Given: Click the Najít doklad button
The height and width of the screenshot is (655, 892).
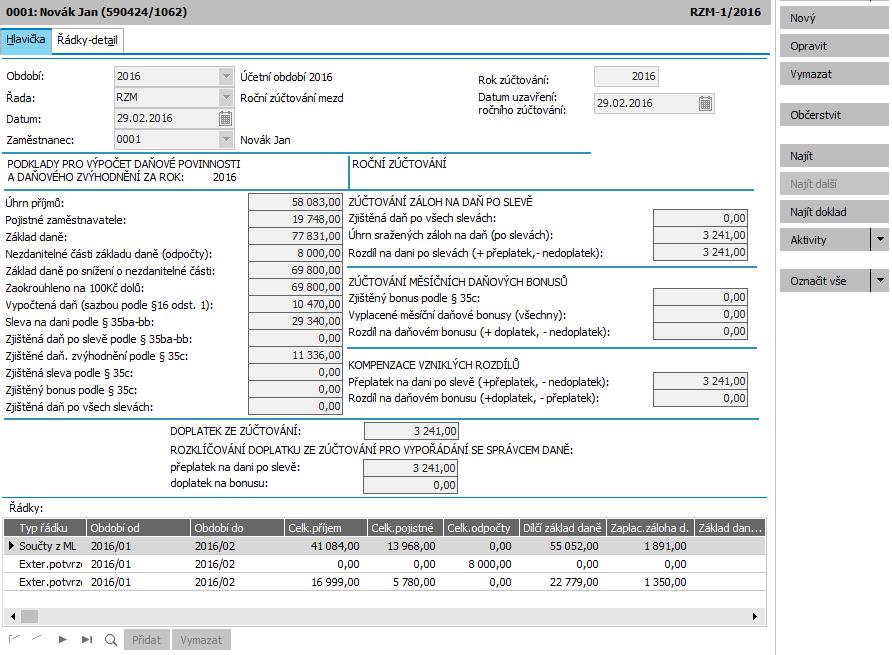Looking at the screenshot, I should [x=834, y=212].
